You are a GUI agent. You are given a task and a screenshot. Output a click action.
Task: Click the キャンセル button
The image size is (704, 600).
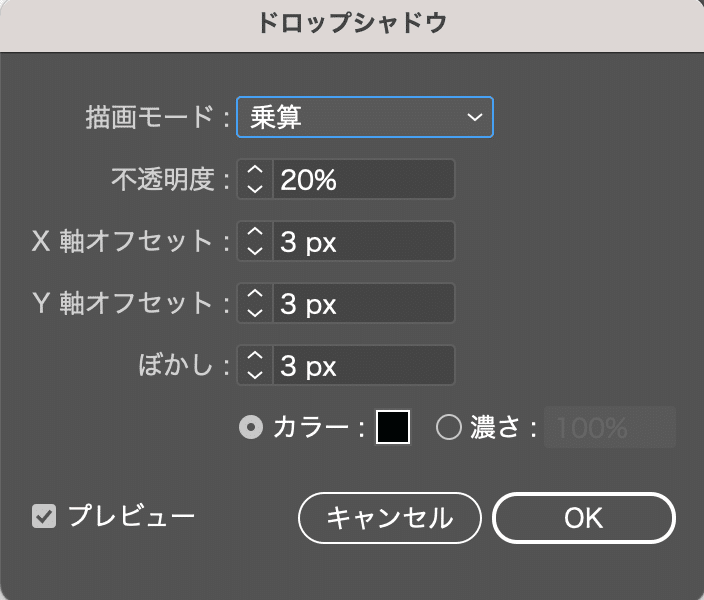pyautogui.click(x=390, y=518)
